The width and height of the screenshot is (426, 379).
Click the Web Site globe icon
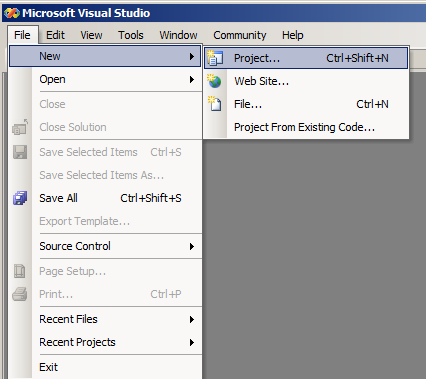click(214, 81)
